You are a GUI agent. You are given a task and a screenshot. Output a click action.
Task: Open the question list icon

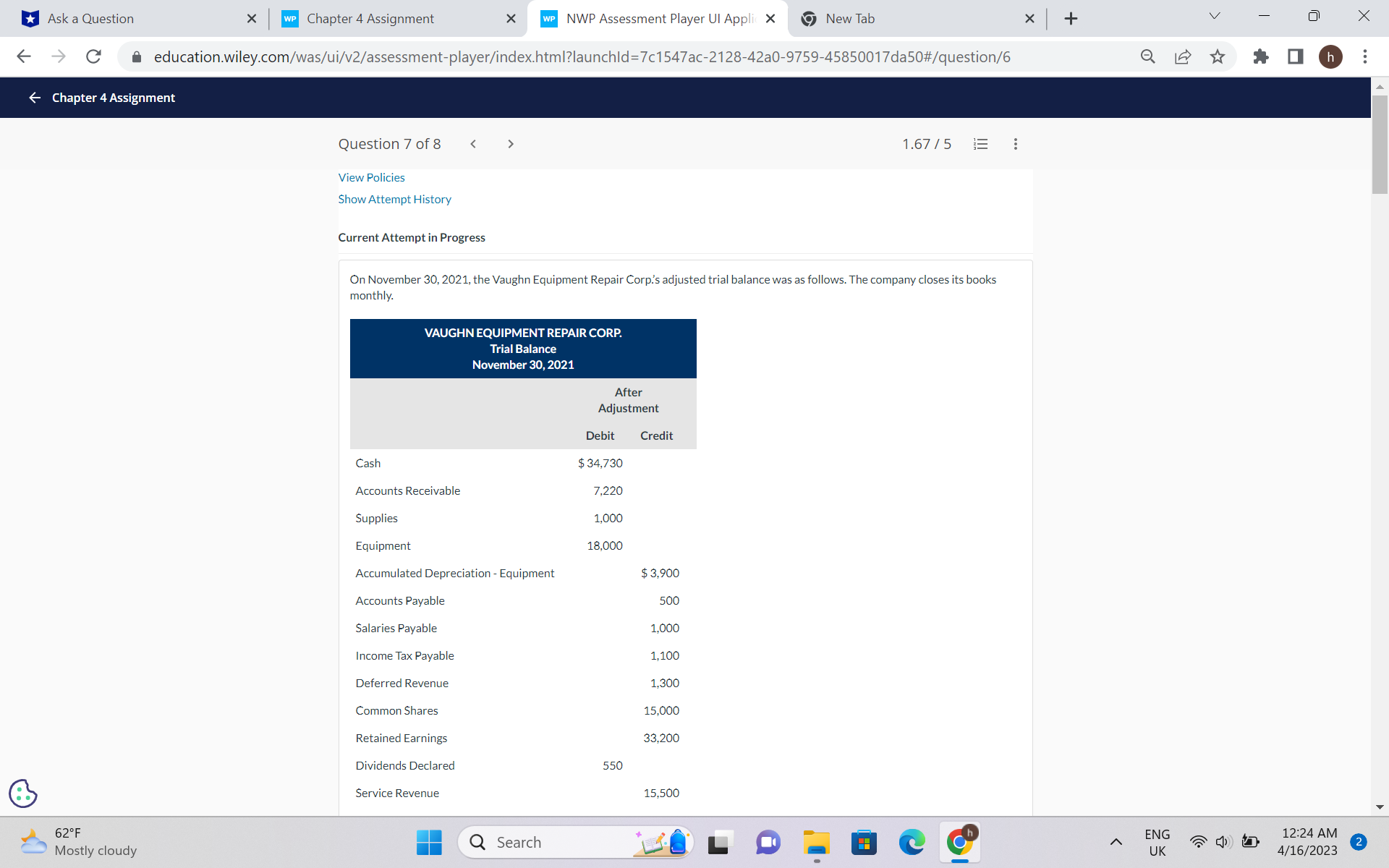click(980, 144)
